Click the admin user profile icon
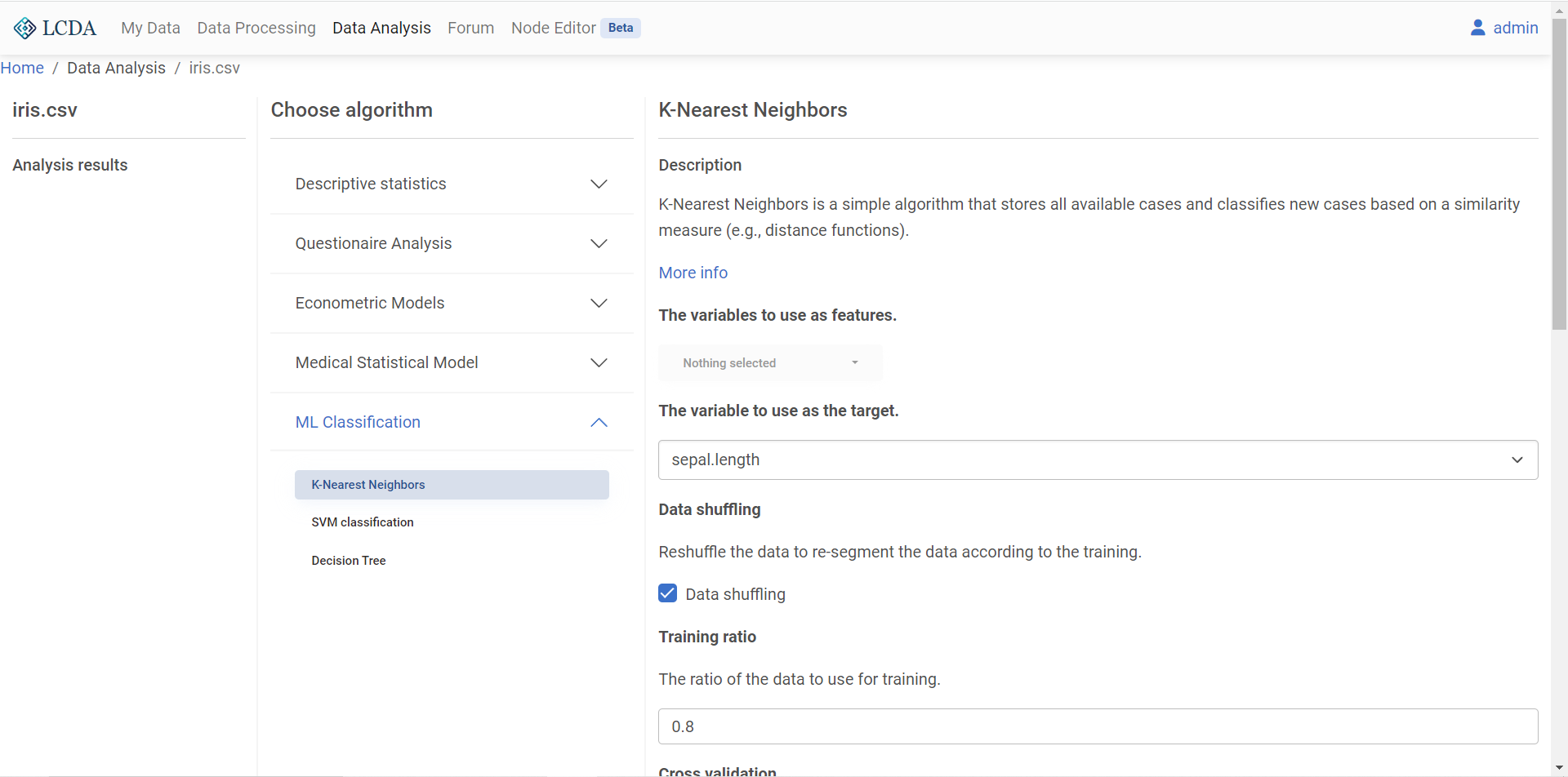The height and width of the screenshot is (777, 1568). coord(1477,28)
